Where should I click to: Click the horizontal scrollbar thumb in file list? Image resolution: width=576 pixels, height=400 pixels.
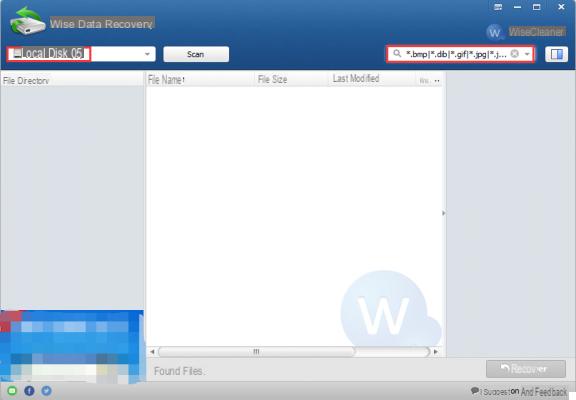[256, 352]
